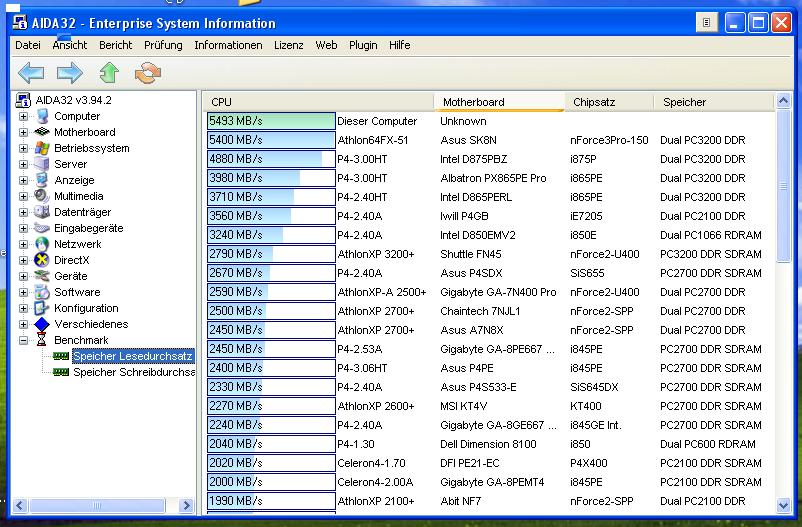Image resolution: width=802 pixels, height=527 pixels.
Task: Open the Hilfe menu
Action: [399, 45]
